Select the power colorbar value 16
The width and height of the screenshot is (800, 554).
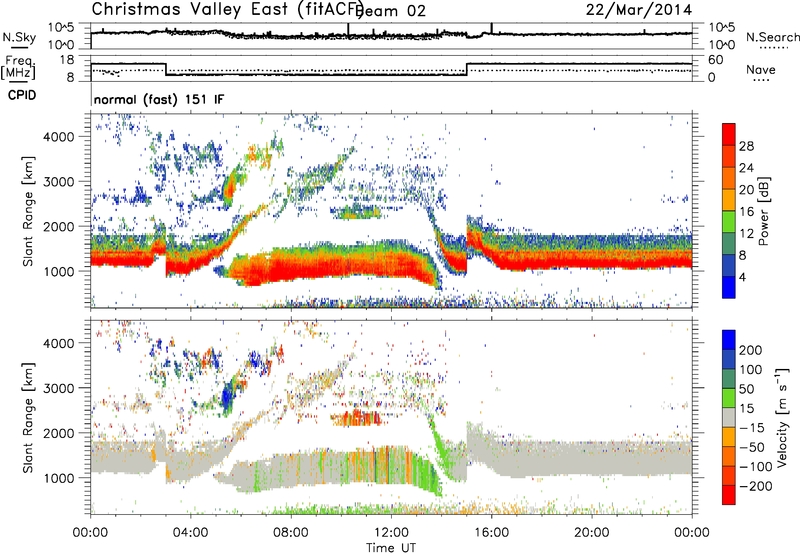[x=746, y=212]
